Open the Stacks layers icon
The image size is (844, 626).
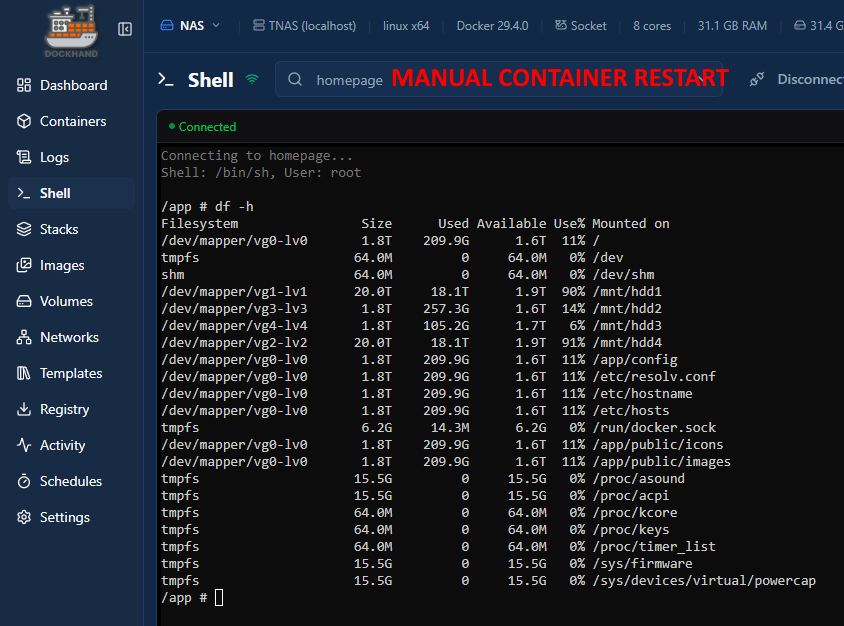pyautogui.click(x=24, y=229)
